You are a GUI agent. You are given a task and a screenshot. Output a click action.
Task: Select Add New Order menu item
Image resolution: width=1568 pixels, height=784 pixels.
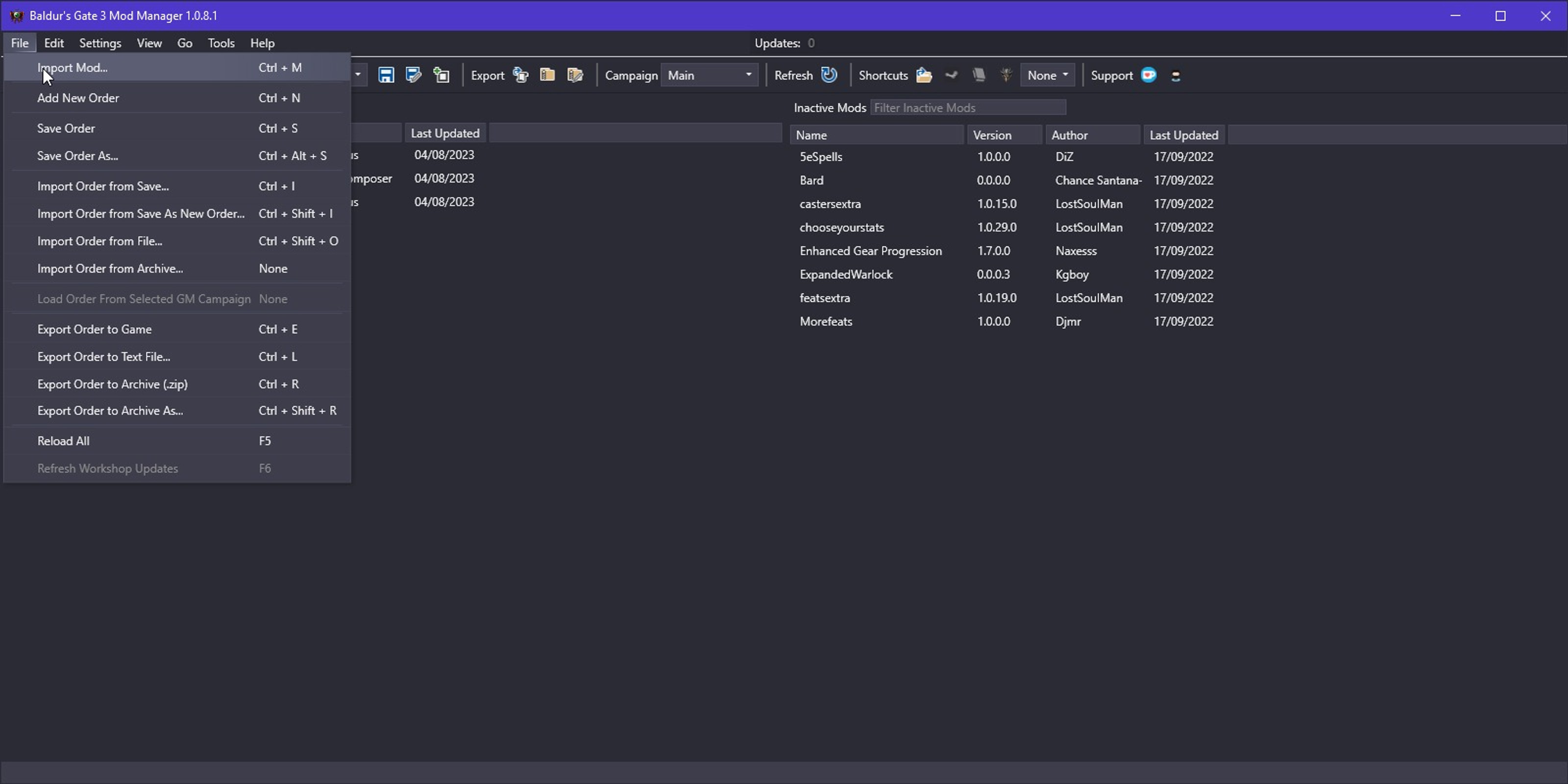coord(78,97)
